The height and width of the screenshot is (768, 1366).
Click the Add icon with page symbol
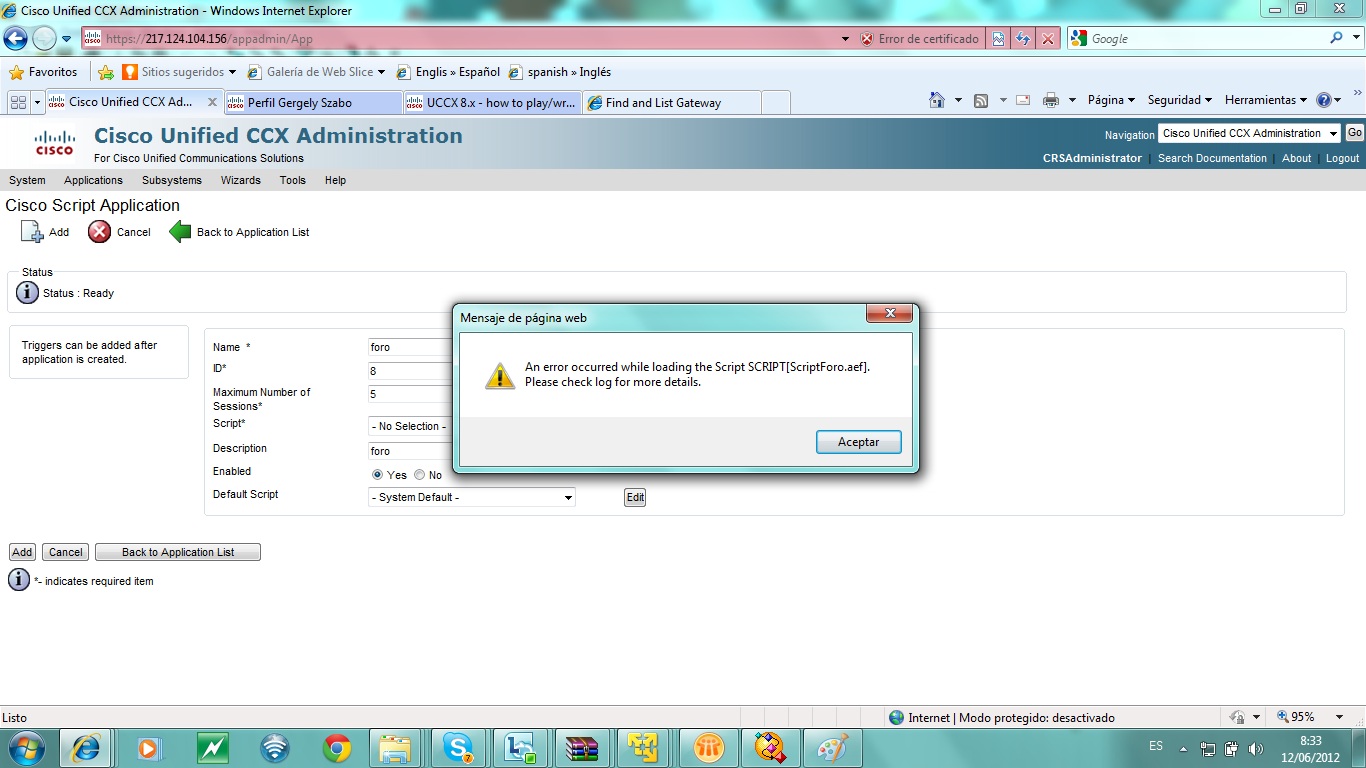32,232
